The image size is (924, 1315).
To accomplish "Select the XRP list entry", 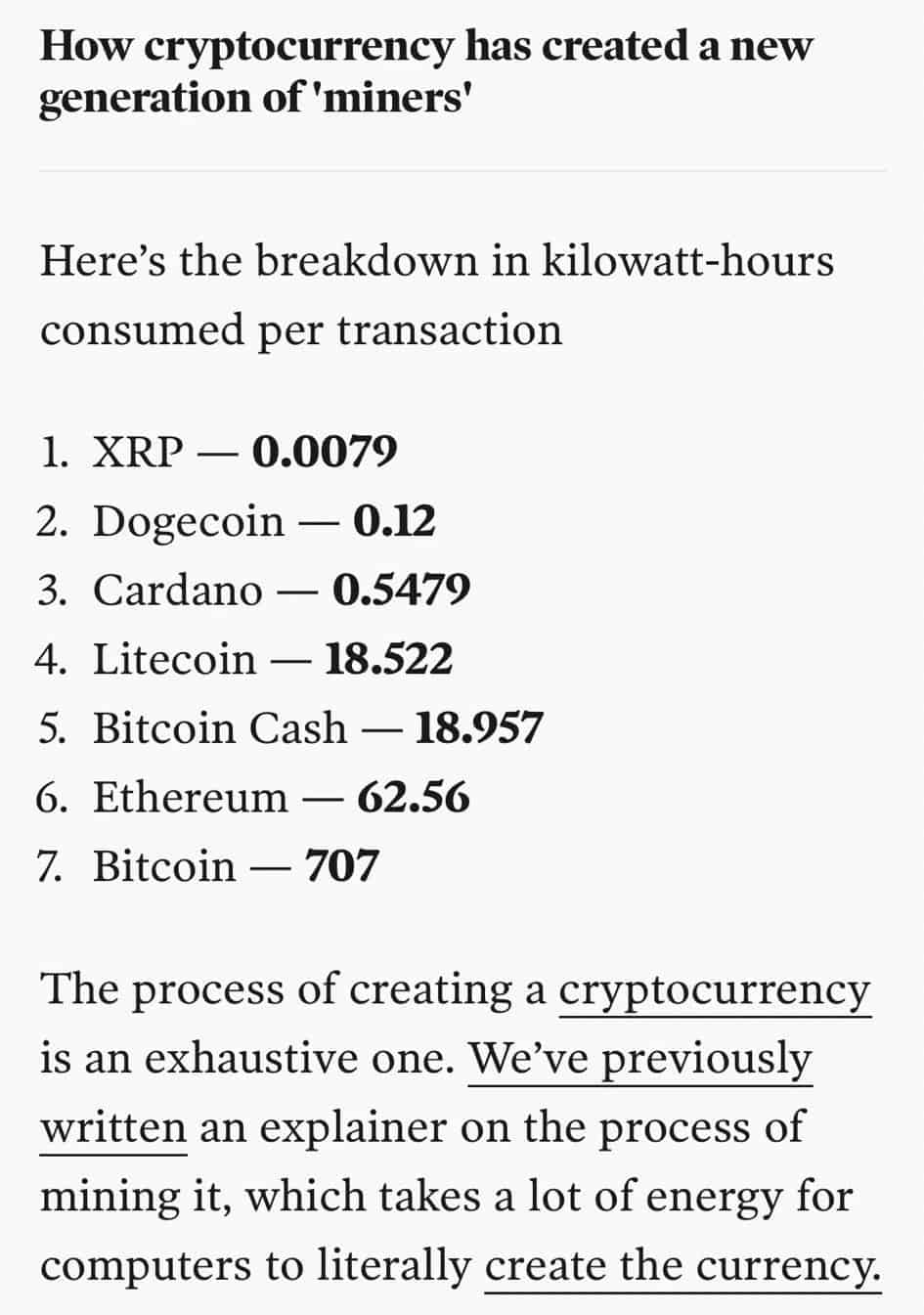I will tap(217, 452).
